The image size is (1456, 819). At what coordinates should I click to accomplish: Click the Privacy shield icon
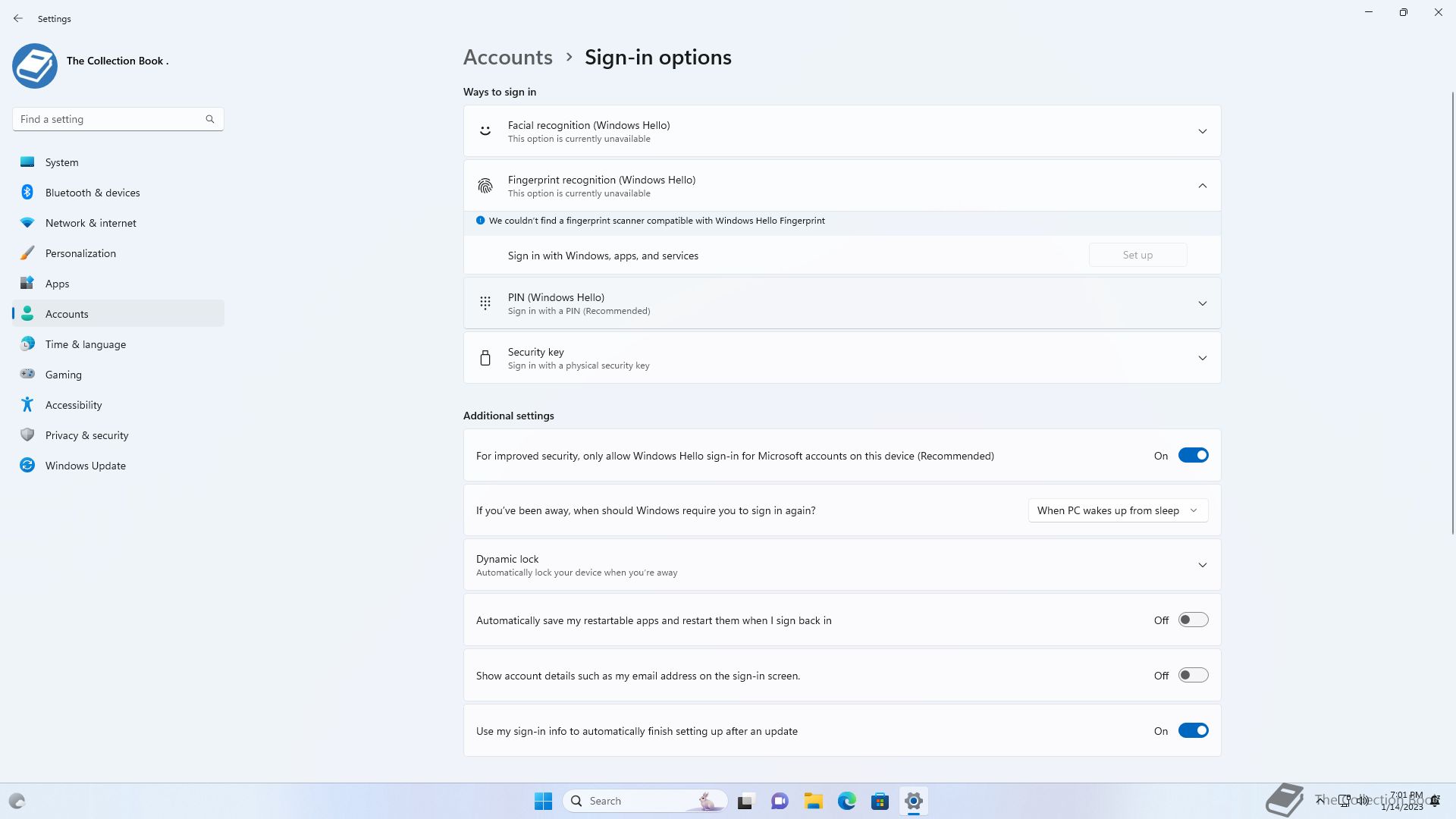(27, 435)
